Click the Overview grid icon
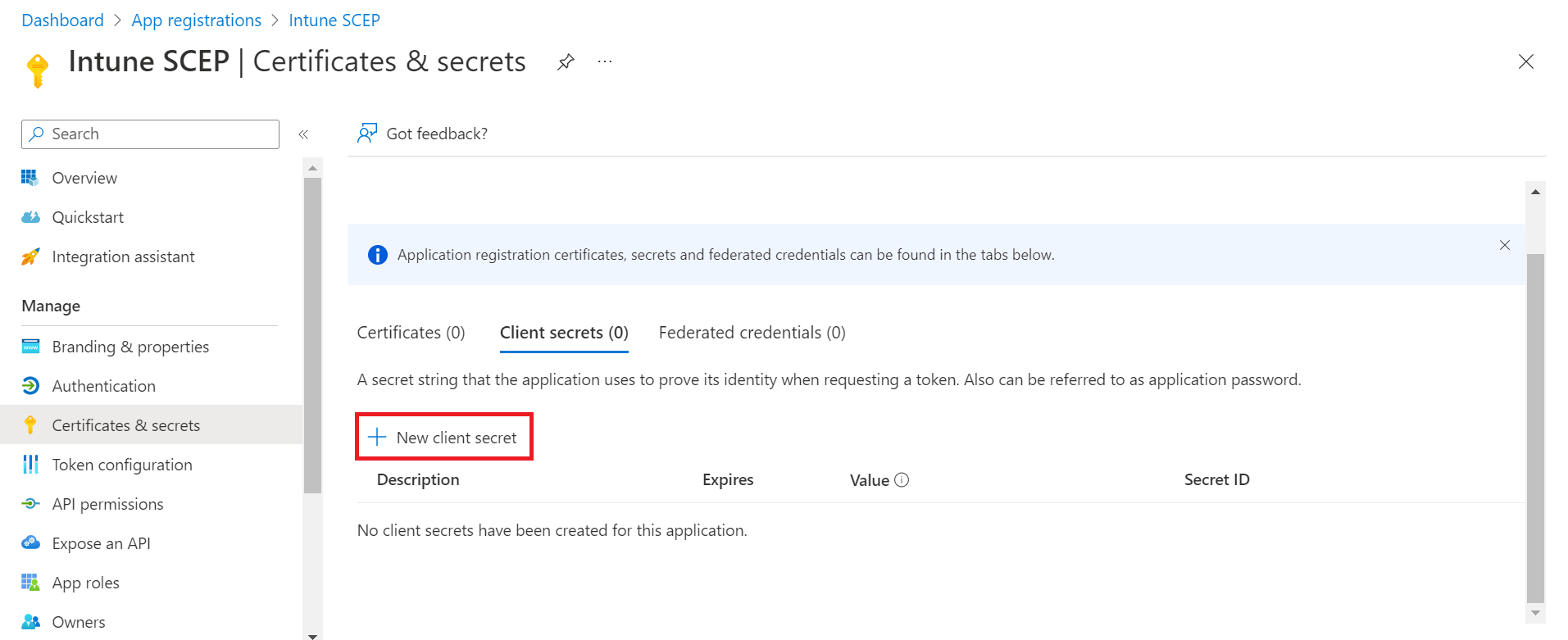The width and height of the screenshot is (1568, 640). pos(30,177)
